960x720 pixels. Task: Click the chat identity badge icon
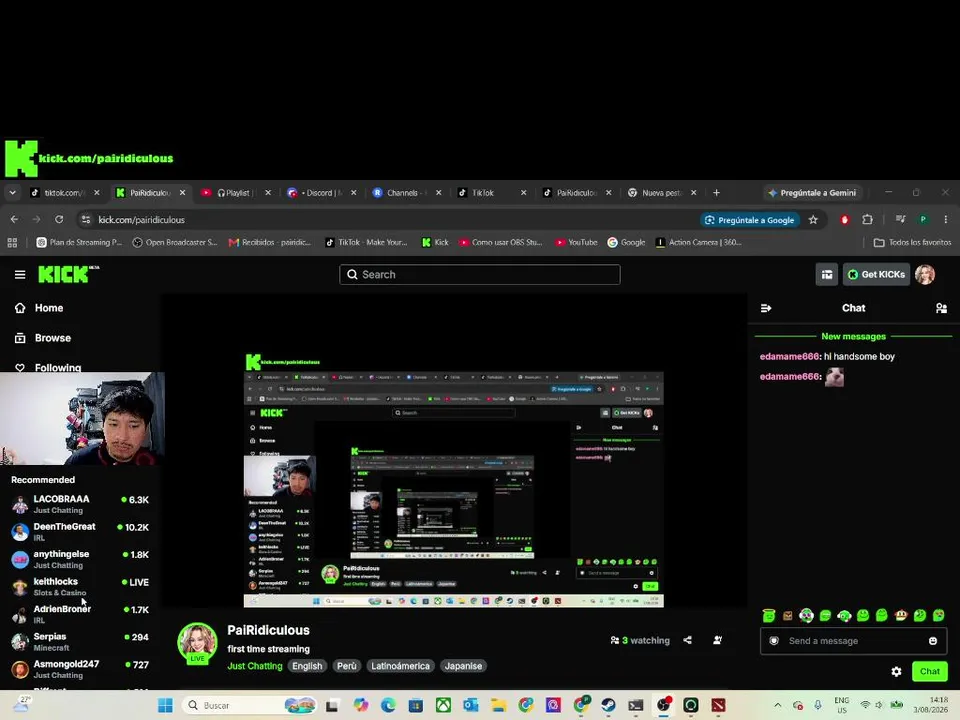coord(774,641)
